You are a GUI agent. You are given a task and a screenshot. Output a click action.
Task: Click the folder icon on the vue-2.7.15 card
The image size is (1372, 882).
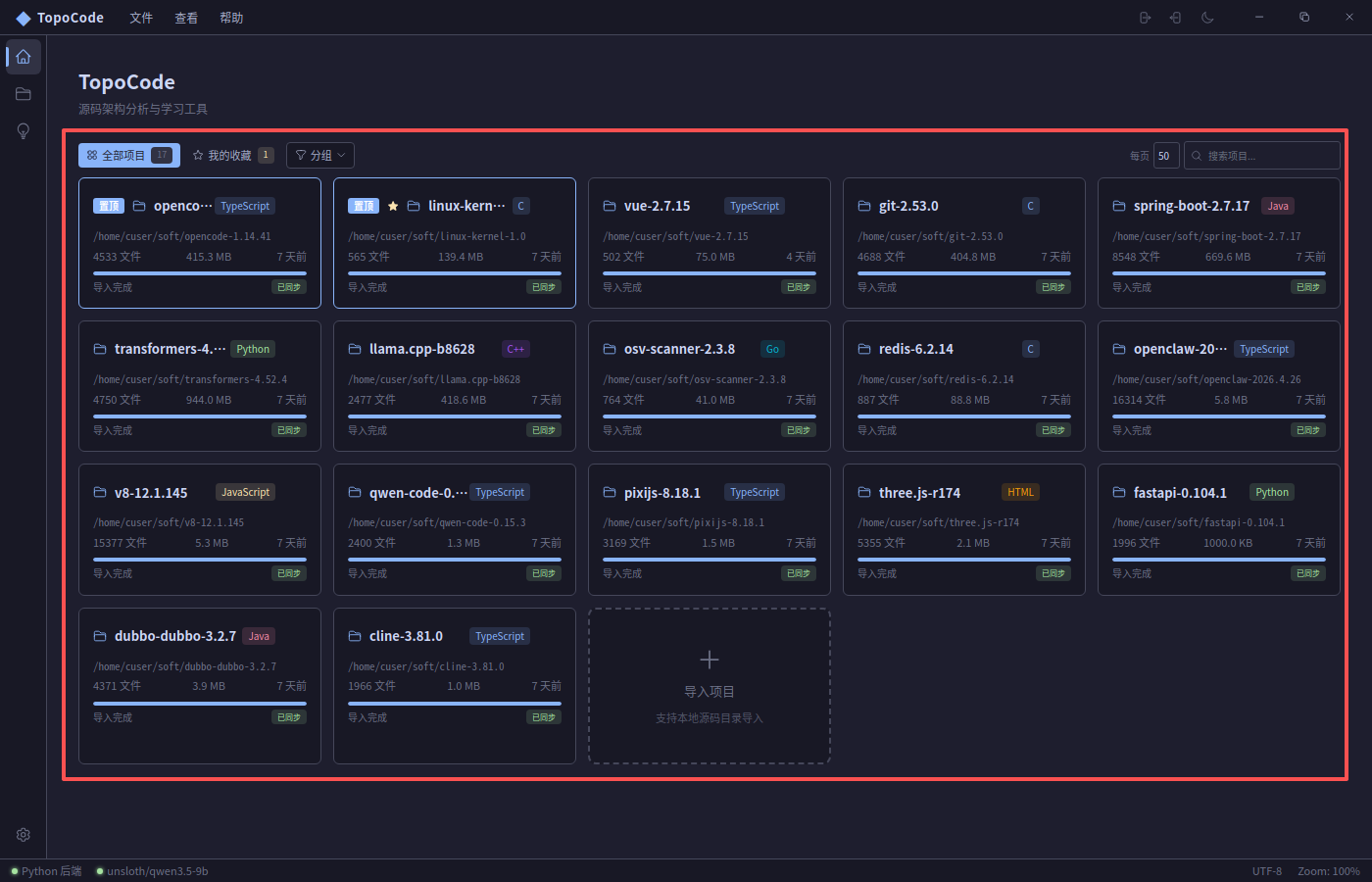click(610, 206)
